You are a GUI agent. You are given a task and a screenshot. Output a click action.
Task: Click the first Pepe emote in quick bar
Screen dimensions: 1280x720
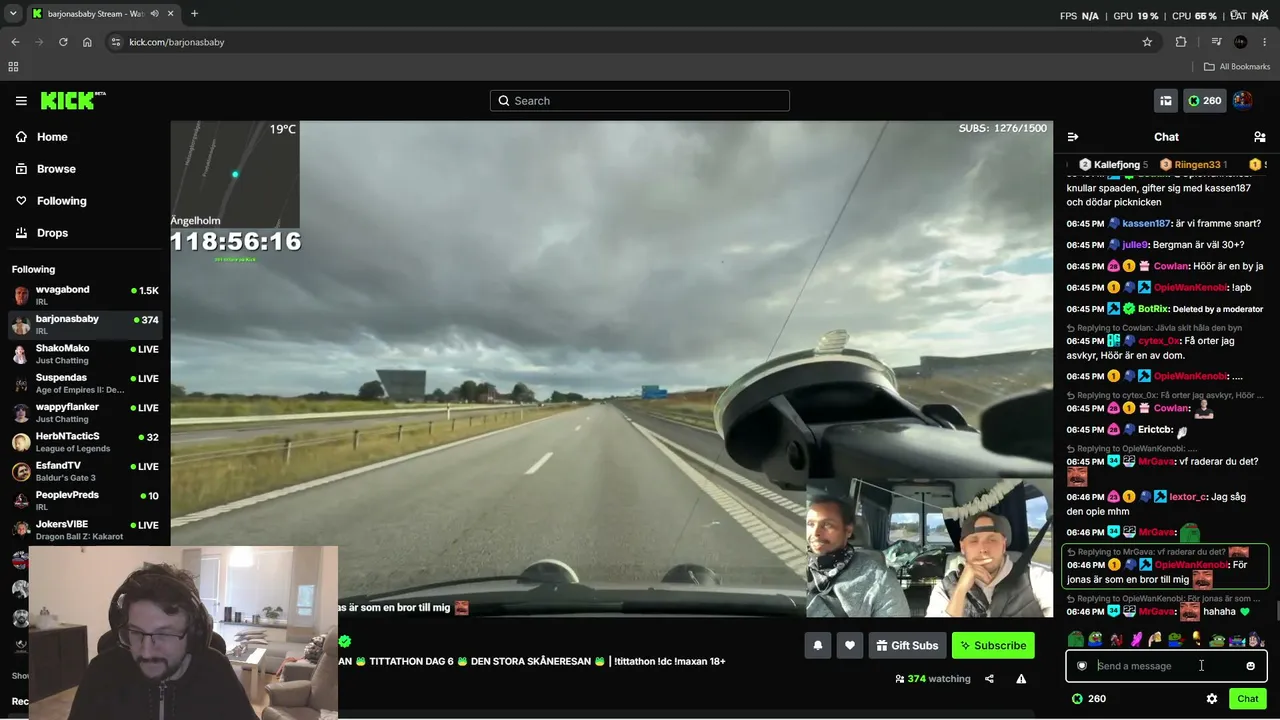[x=1075, y=640]
